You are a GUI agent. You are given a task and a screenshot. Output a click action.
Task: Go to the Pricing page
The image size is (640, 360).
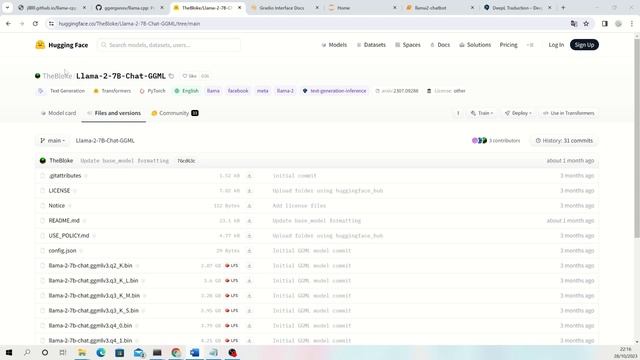(x=509, y=45)
